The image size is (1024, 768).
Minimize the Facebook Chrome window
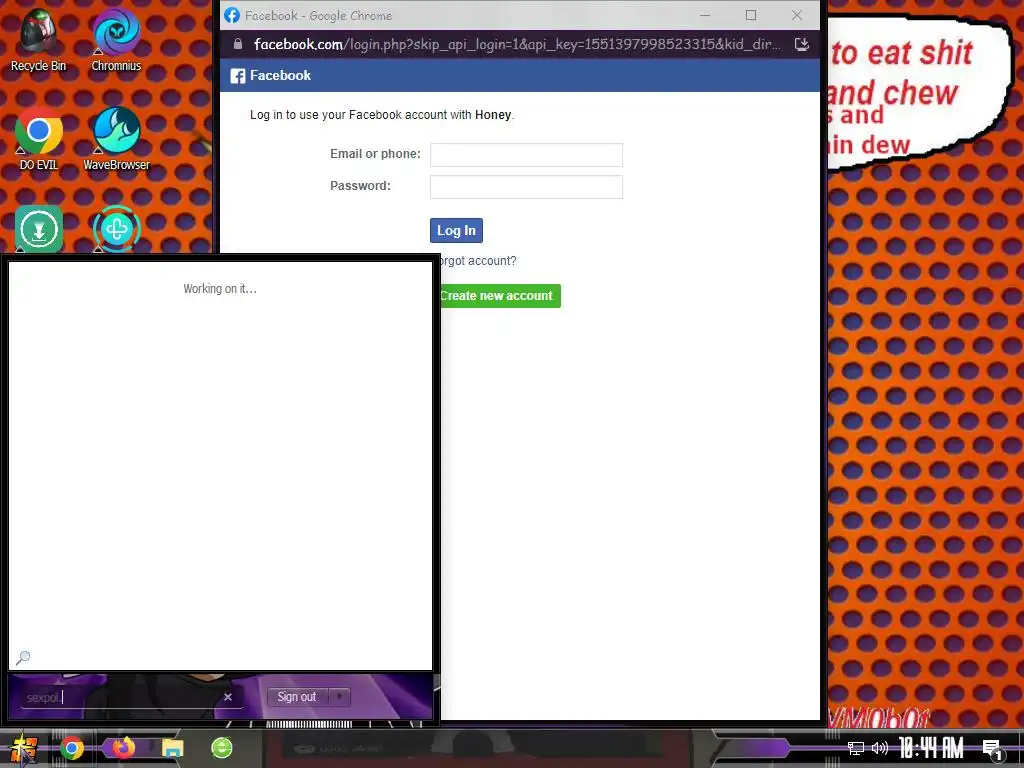(x=705, y=15)
